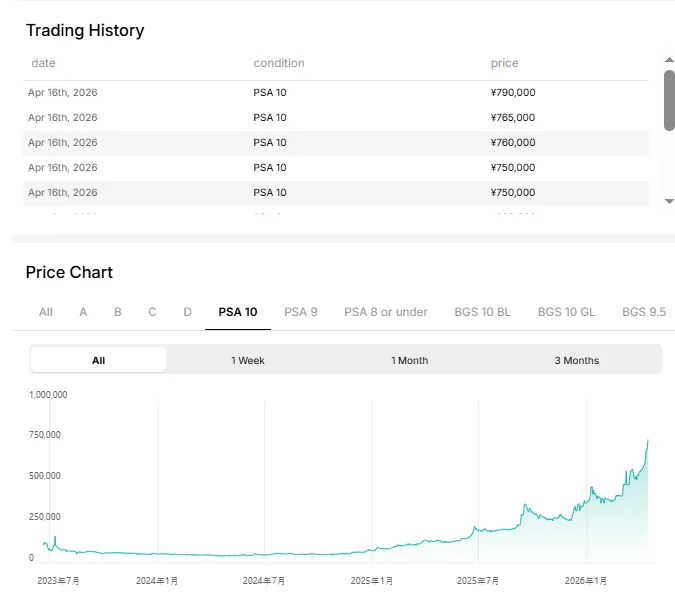675x614 pixels.
Task: Click the date column header
Action: pos(44,63)
